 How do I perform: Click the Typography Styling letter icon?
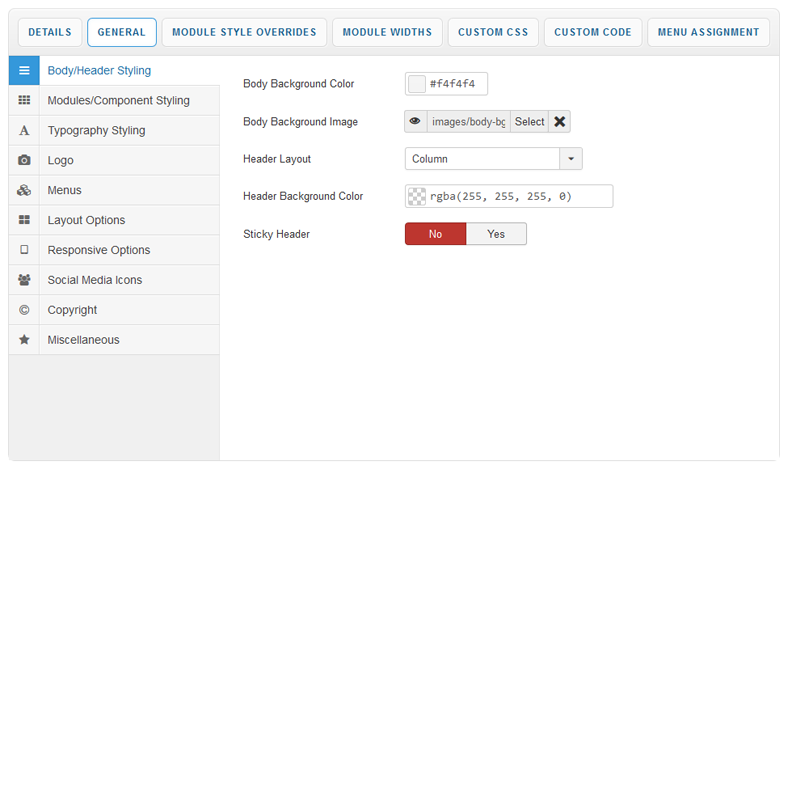(x=24, y=131)
